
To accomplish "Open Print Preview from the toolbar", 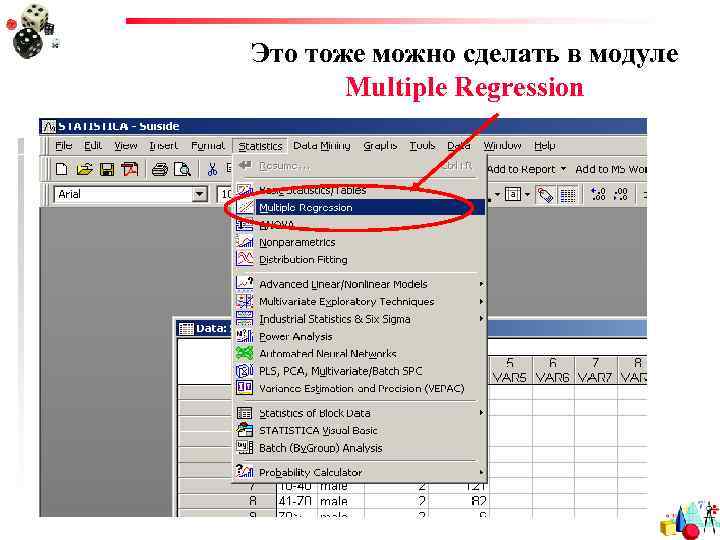I will click(x=182, y=169).
